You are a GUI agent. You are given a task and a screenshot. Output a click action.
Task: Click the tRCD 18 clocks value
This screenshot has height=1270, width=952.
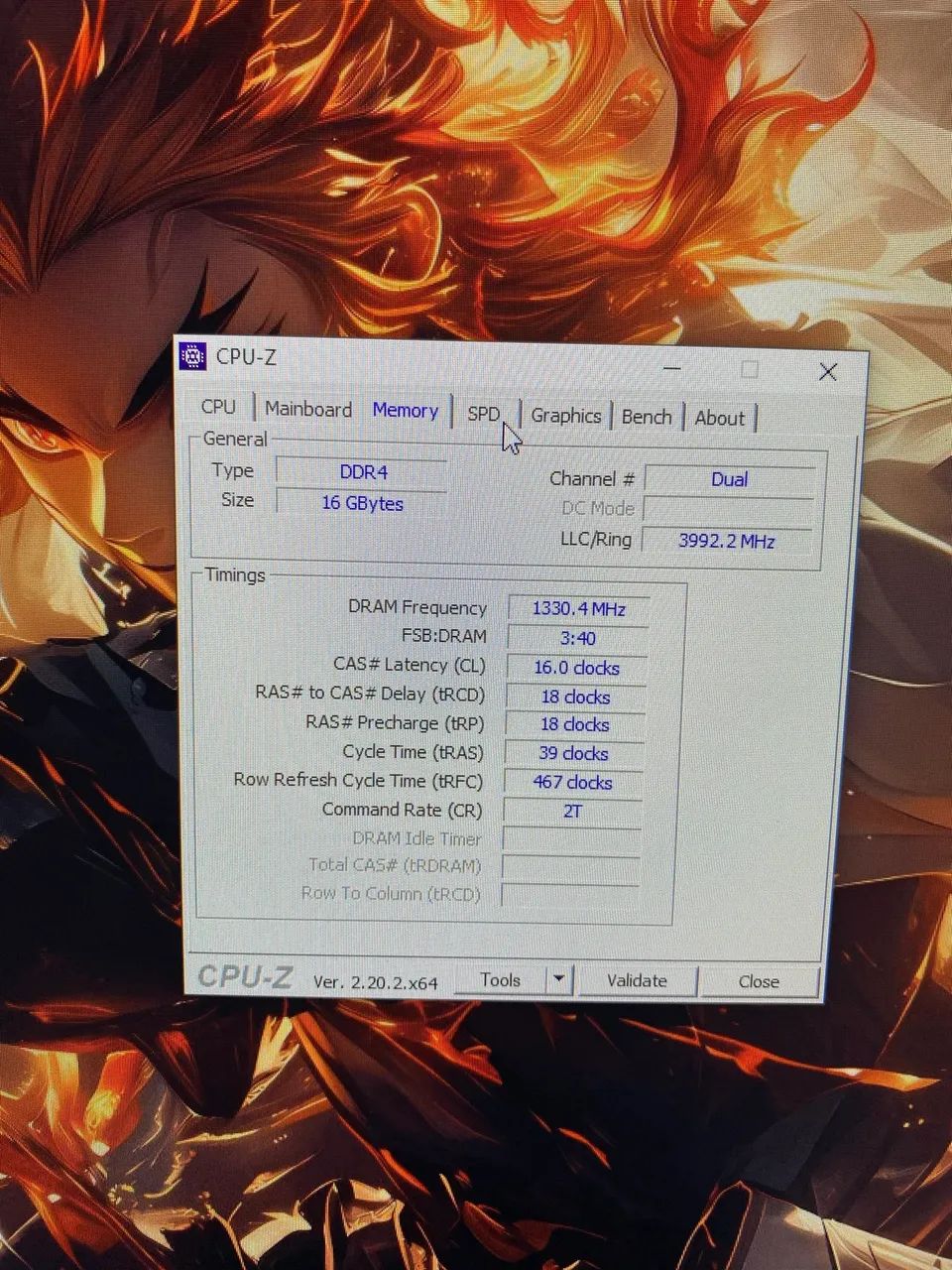[x=576, y=698]
